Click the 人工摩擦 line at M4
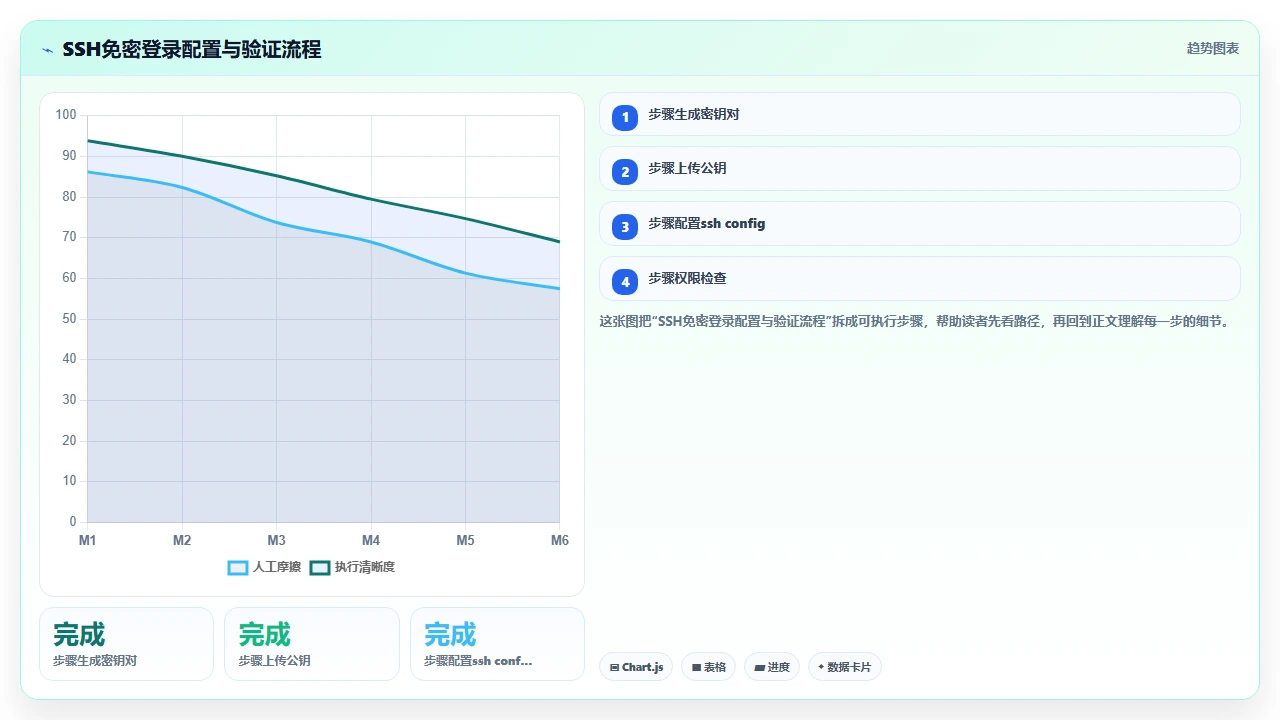Screen dimensions: 1280x720 tap(371, 241)
